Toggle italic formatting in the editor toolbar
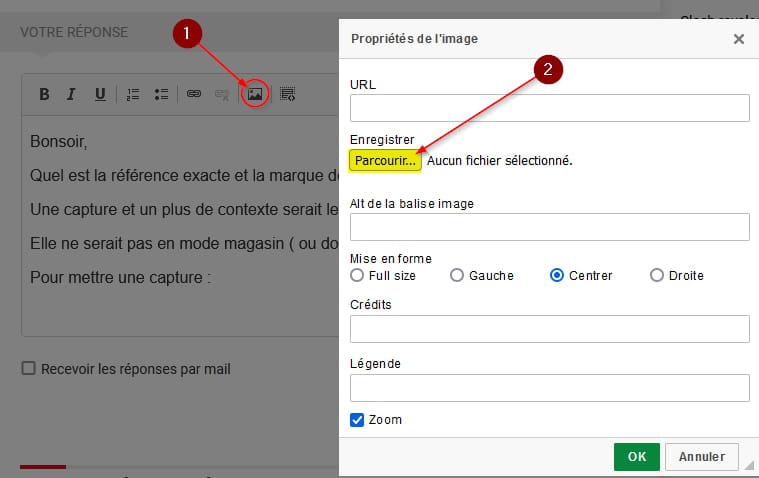 coord(71,94)
